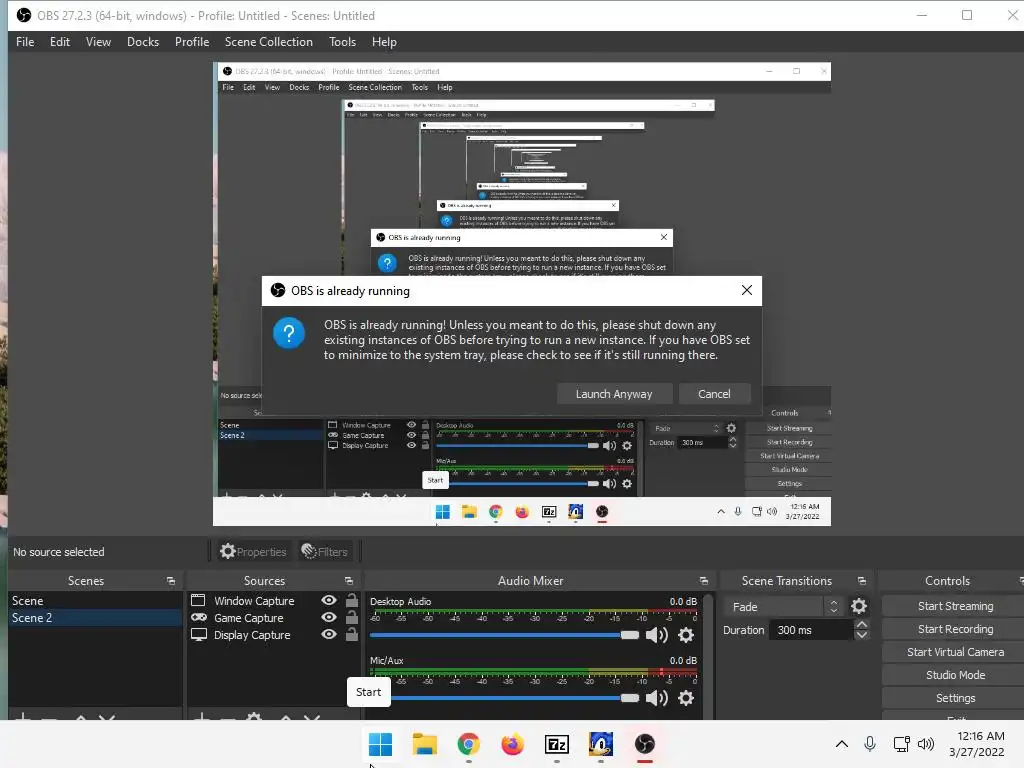
Task: Open the Scene Collection menu
Action: pos(268,42)
